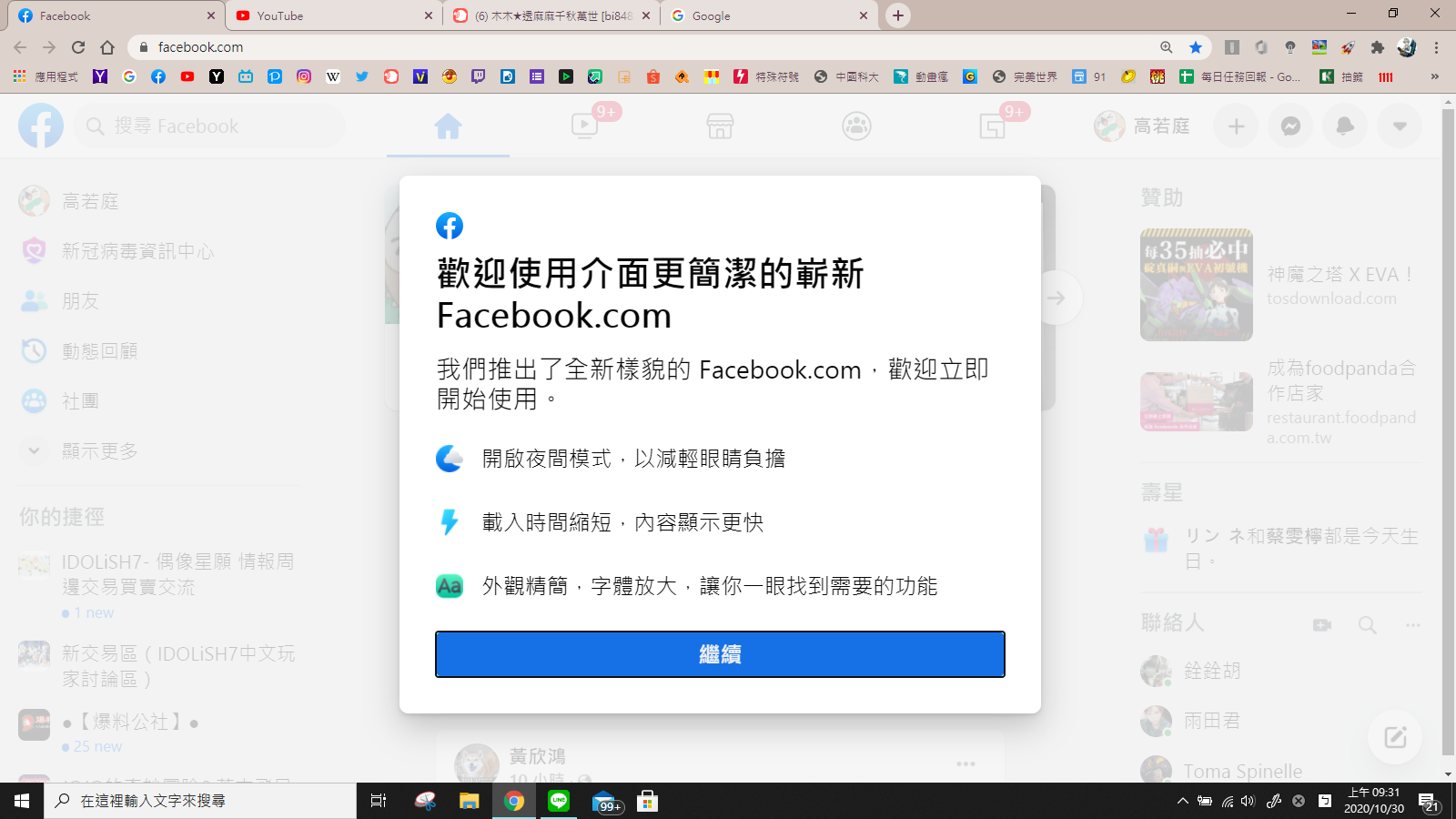1456x819 pixels.
Task: Switch to the Google browser tab
Action: click(768, 15)
